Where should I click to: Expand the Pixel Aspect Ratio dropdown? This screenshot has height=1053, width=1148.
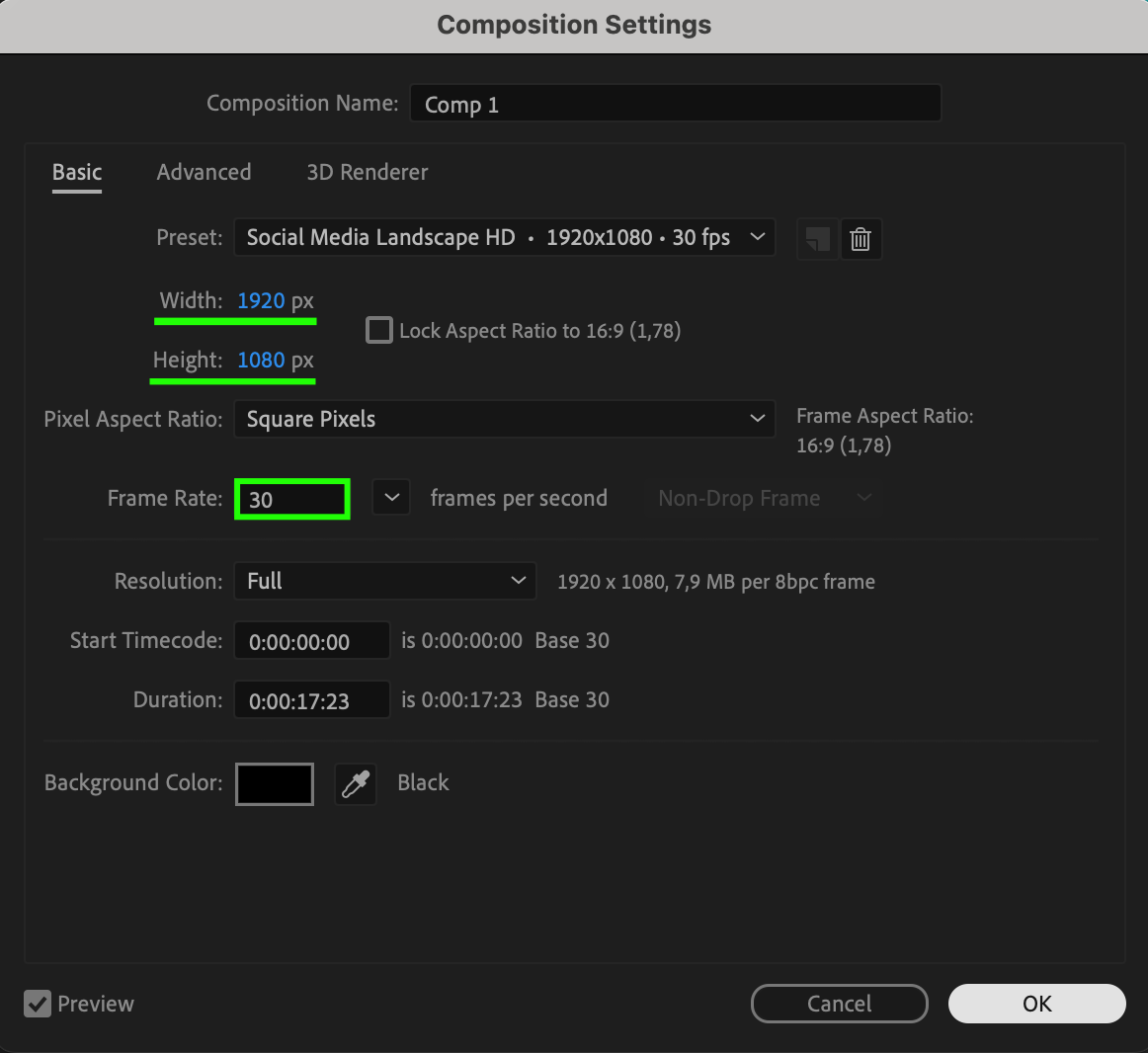[x=504, y=419]
